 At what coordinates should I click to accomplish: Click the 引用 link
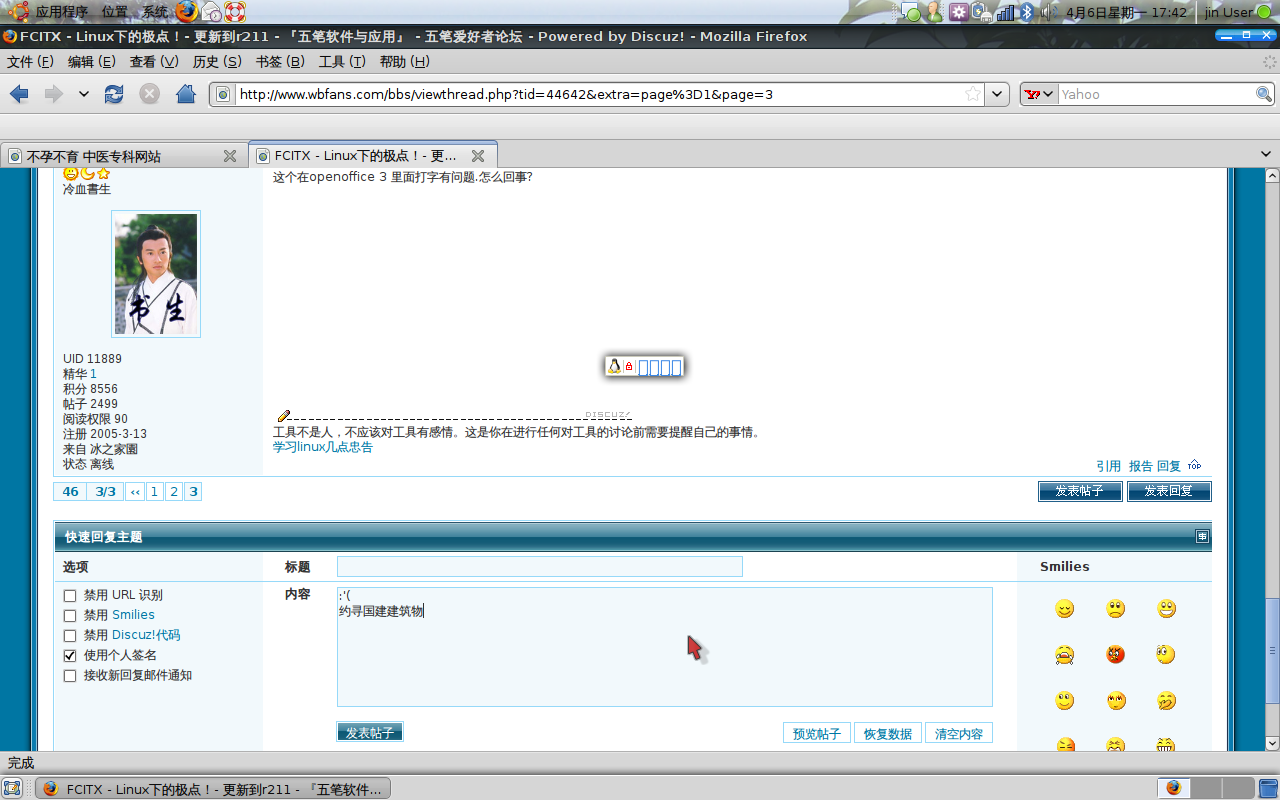1108,466
